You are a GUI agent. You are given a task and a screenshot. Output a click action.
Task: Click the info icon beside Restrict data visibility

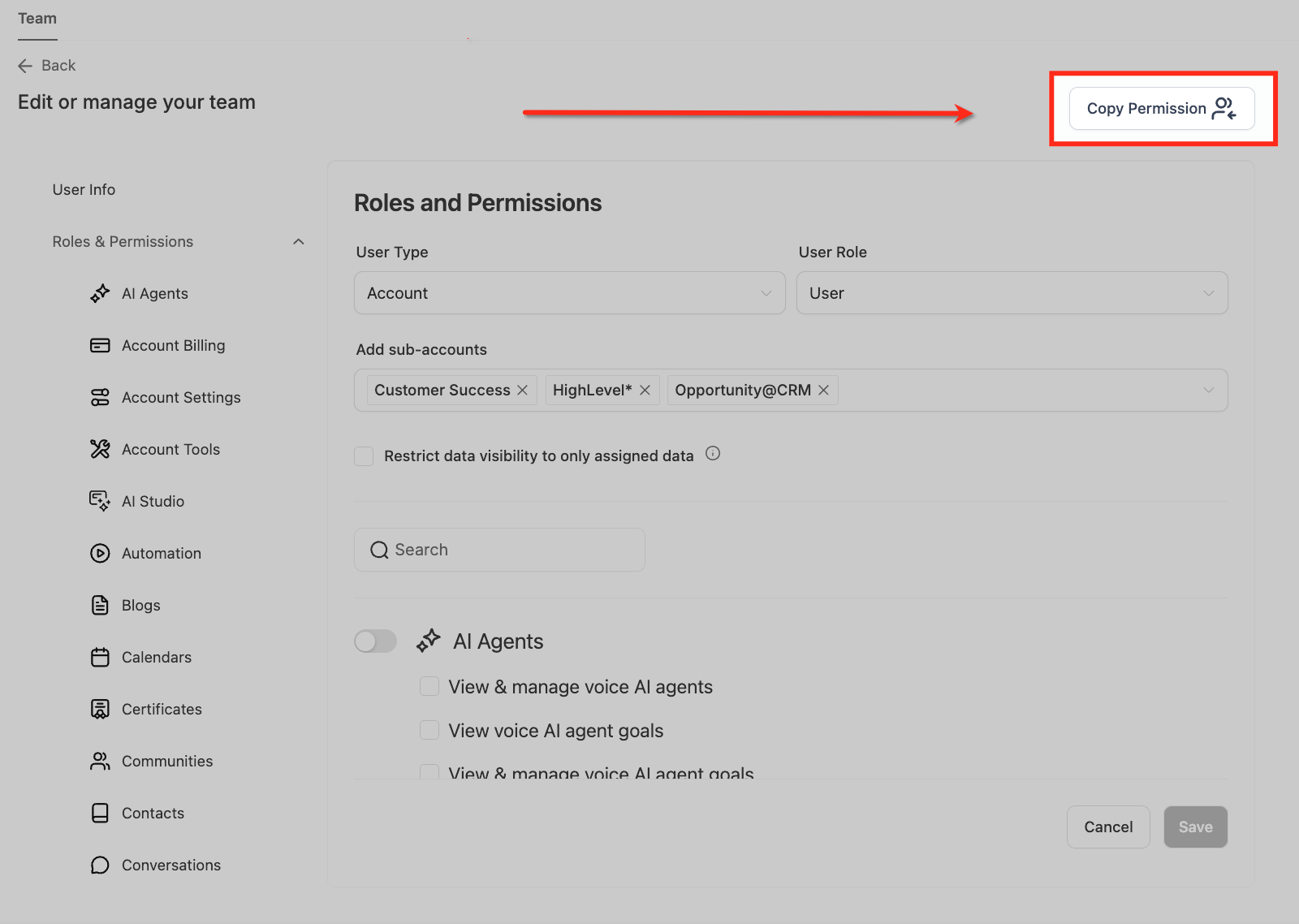(713, 453)
